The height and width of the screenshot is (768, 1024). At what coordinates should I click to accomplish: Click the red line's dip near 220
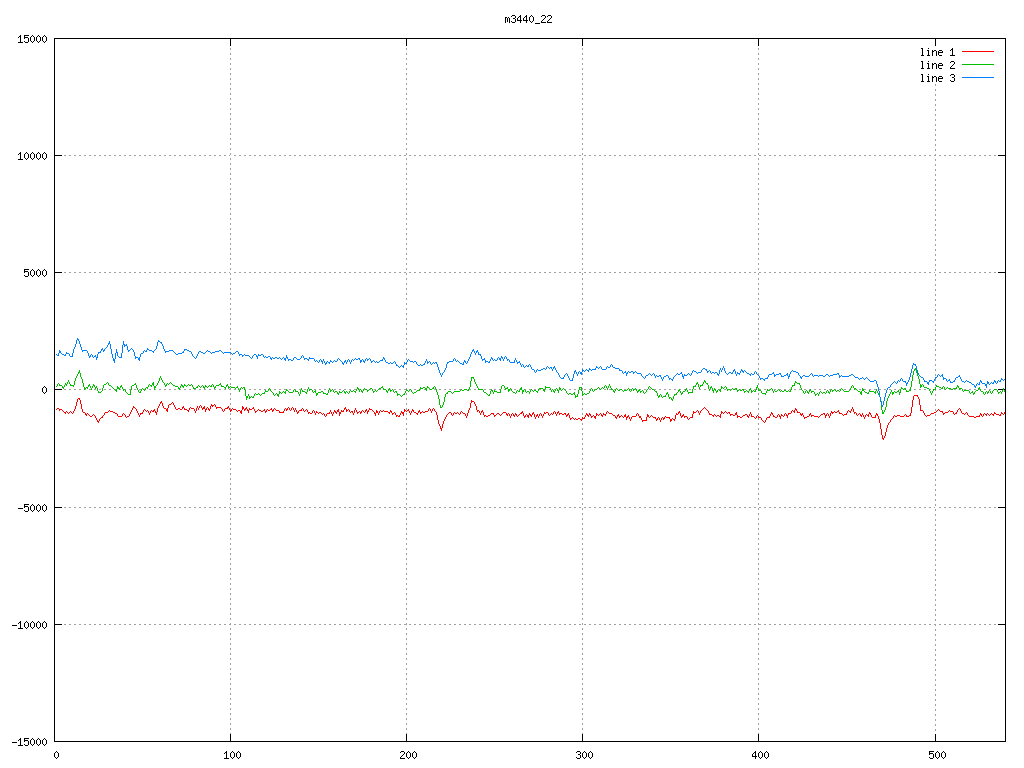pyautogui.click(x=441, y=429)
